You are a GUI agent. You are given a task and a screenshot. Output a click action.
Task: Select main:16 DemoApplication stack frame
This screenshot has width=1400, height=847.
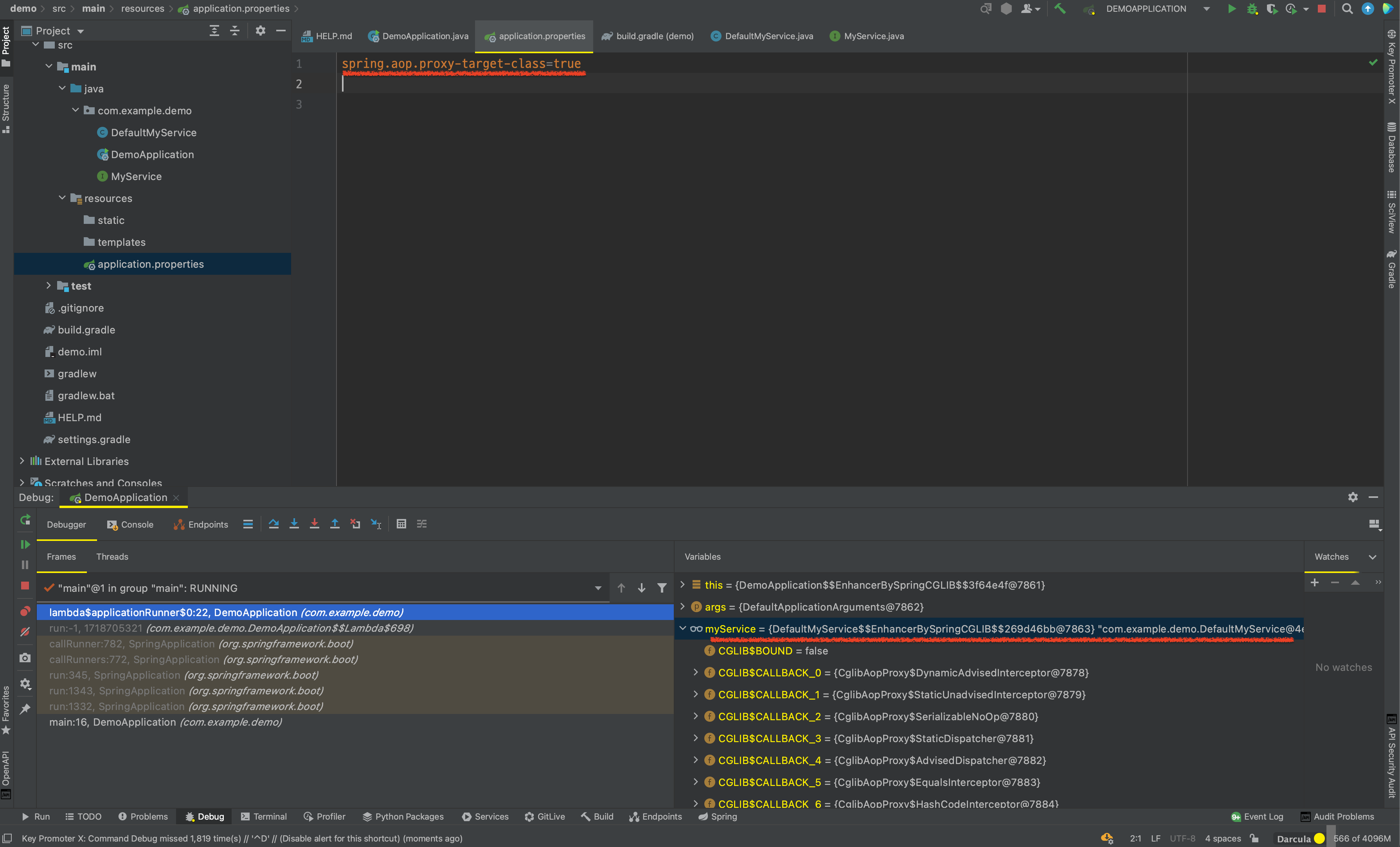pyautogui.click(x=166, y=722)
